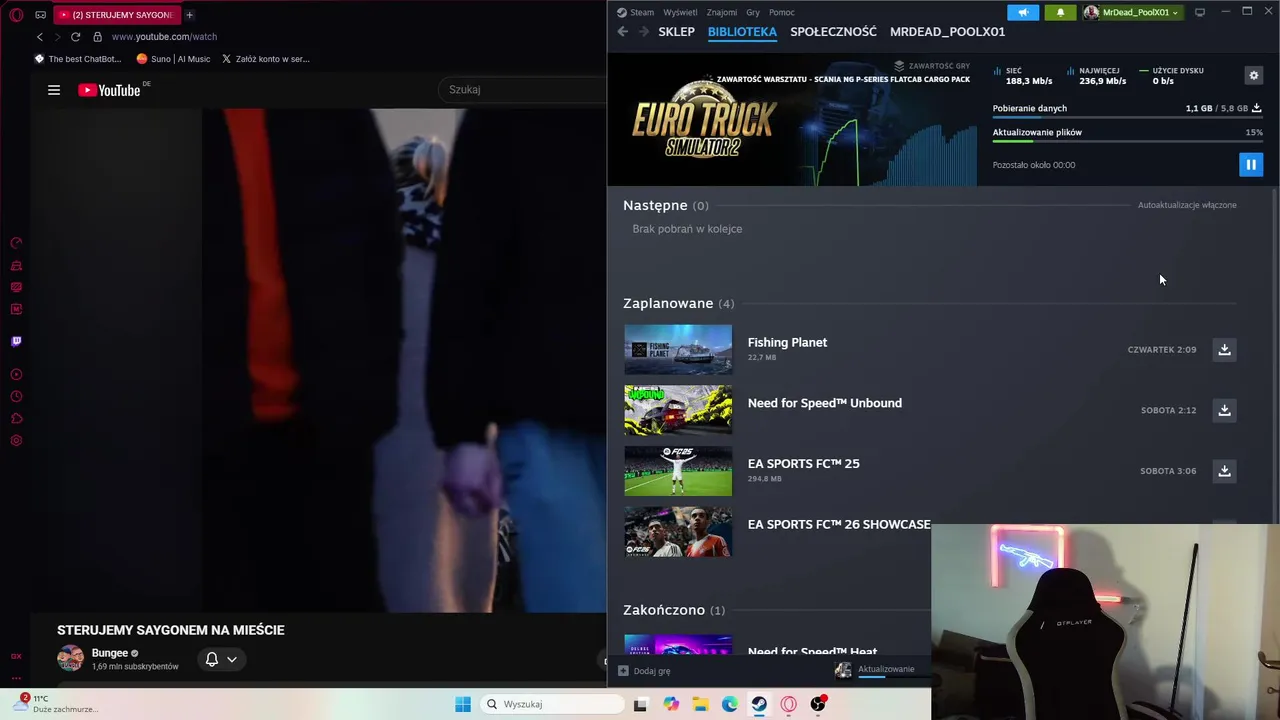The width and height of the screenshot is (1280, 720).
Task: Open the Fishing Planet thumbnail
Action: pos(678,350)
